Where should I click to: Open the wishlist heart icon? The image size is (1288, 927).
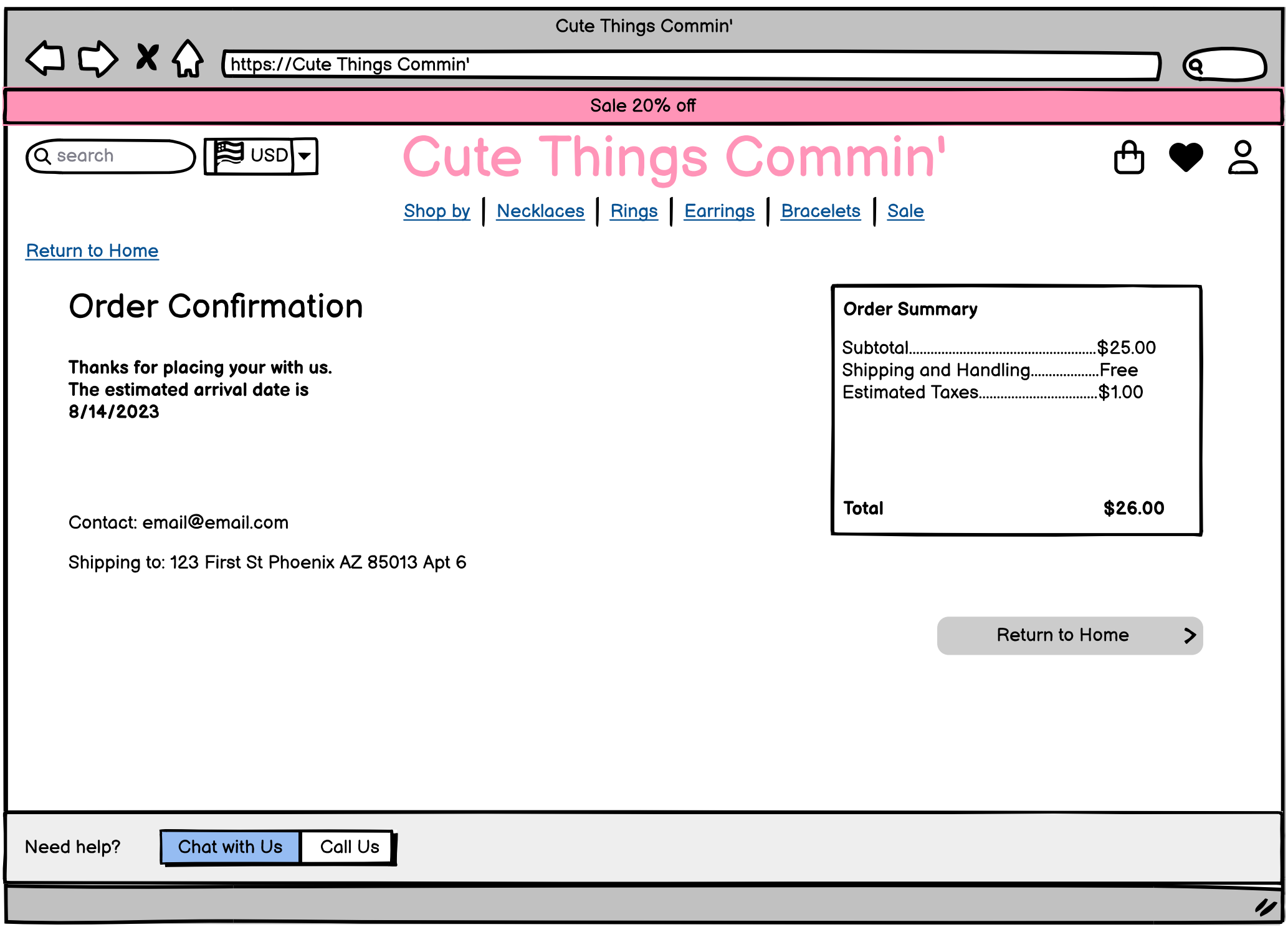pyautogui.click(x=1185, y=157)
